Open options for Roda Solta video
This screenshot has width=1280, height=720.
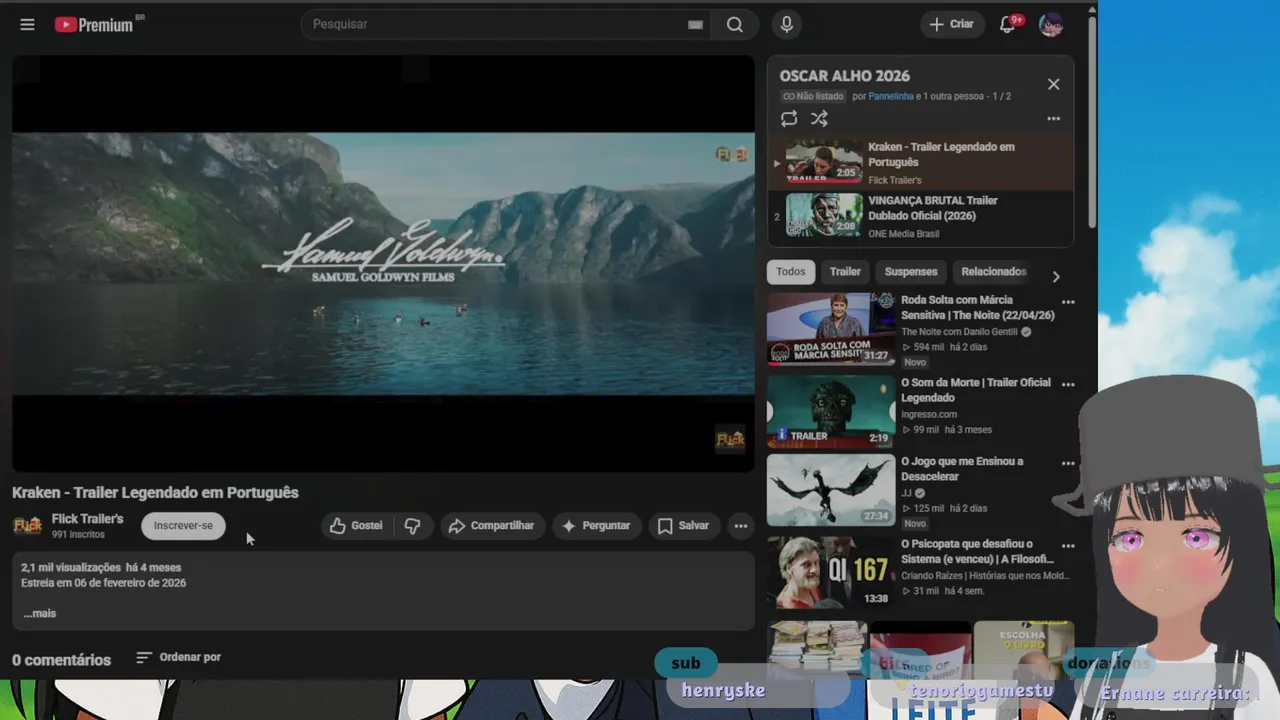coord(1068,302)
